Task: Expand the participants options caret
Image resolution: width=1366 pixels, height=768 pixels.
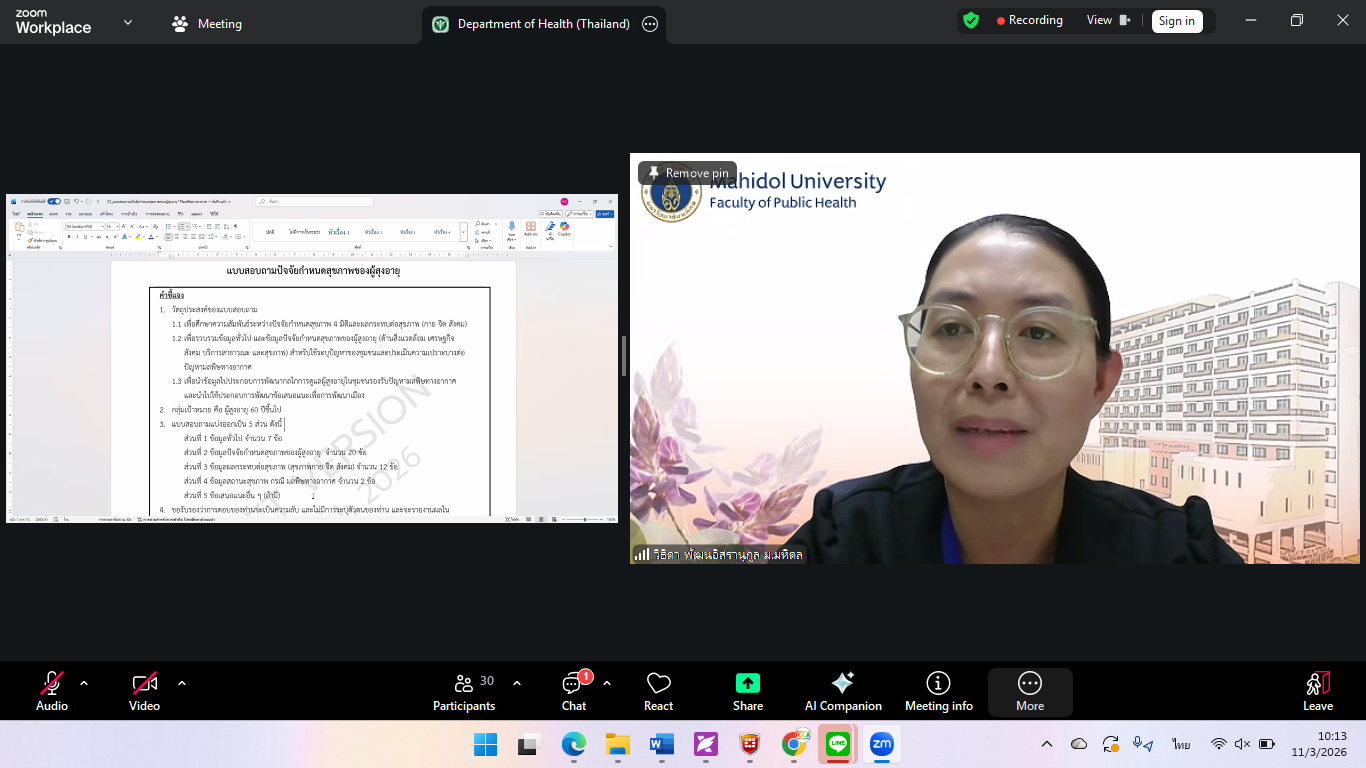Action: pos(517,683)
